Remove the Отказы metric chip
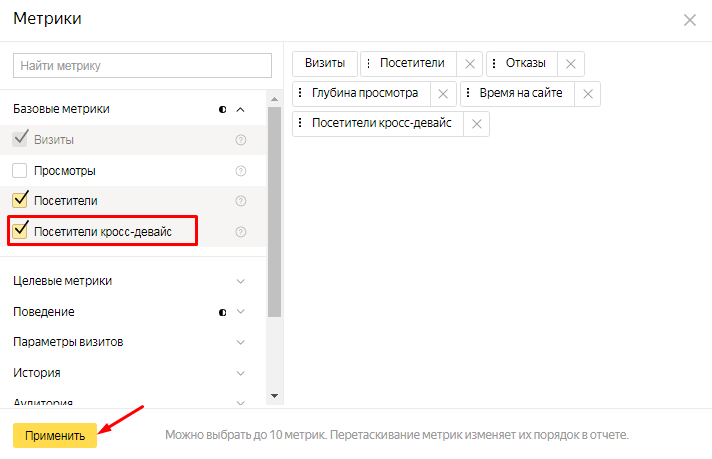 [571, 64]
